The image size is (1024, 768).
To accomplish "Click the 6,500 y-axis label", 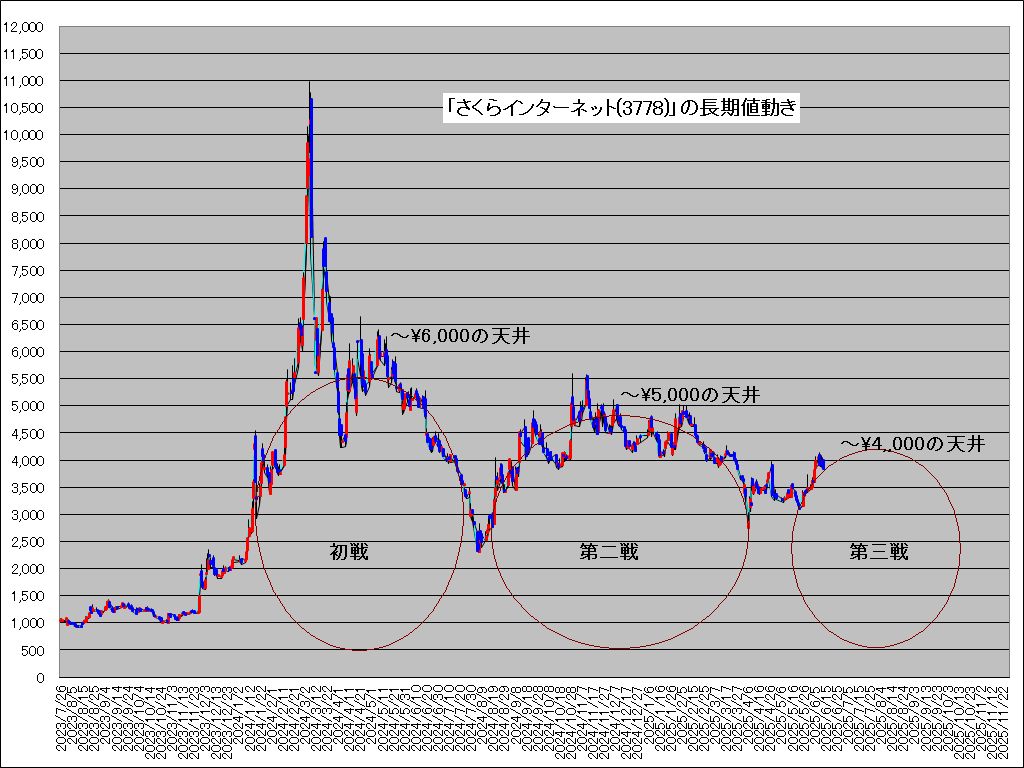I will [x=27, y=325].
